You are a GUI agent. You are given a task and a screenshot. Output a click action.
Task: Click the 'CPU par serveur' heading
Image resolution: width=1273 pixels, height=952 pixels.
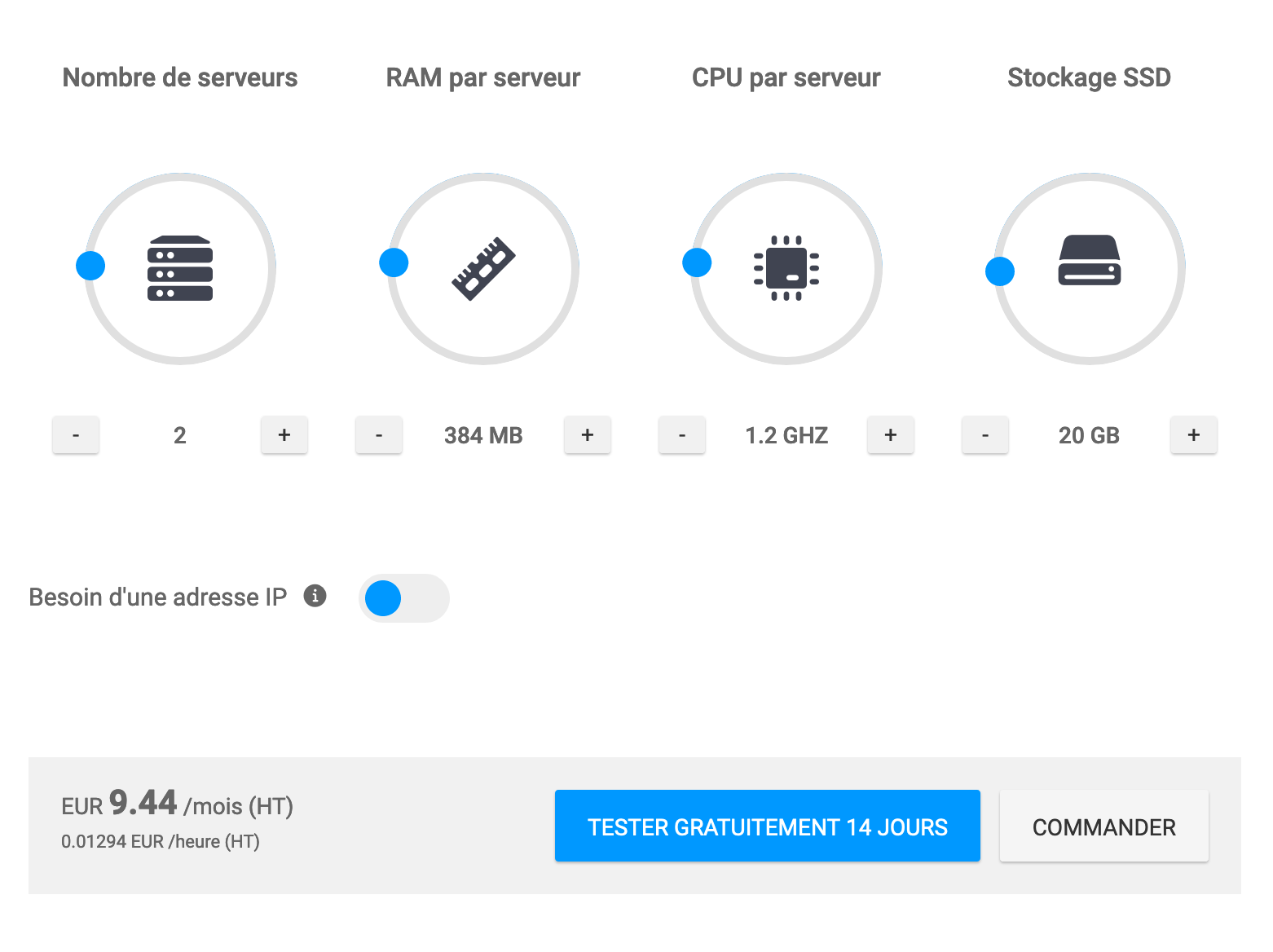pos(786,77)
